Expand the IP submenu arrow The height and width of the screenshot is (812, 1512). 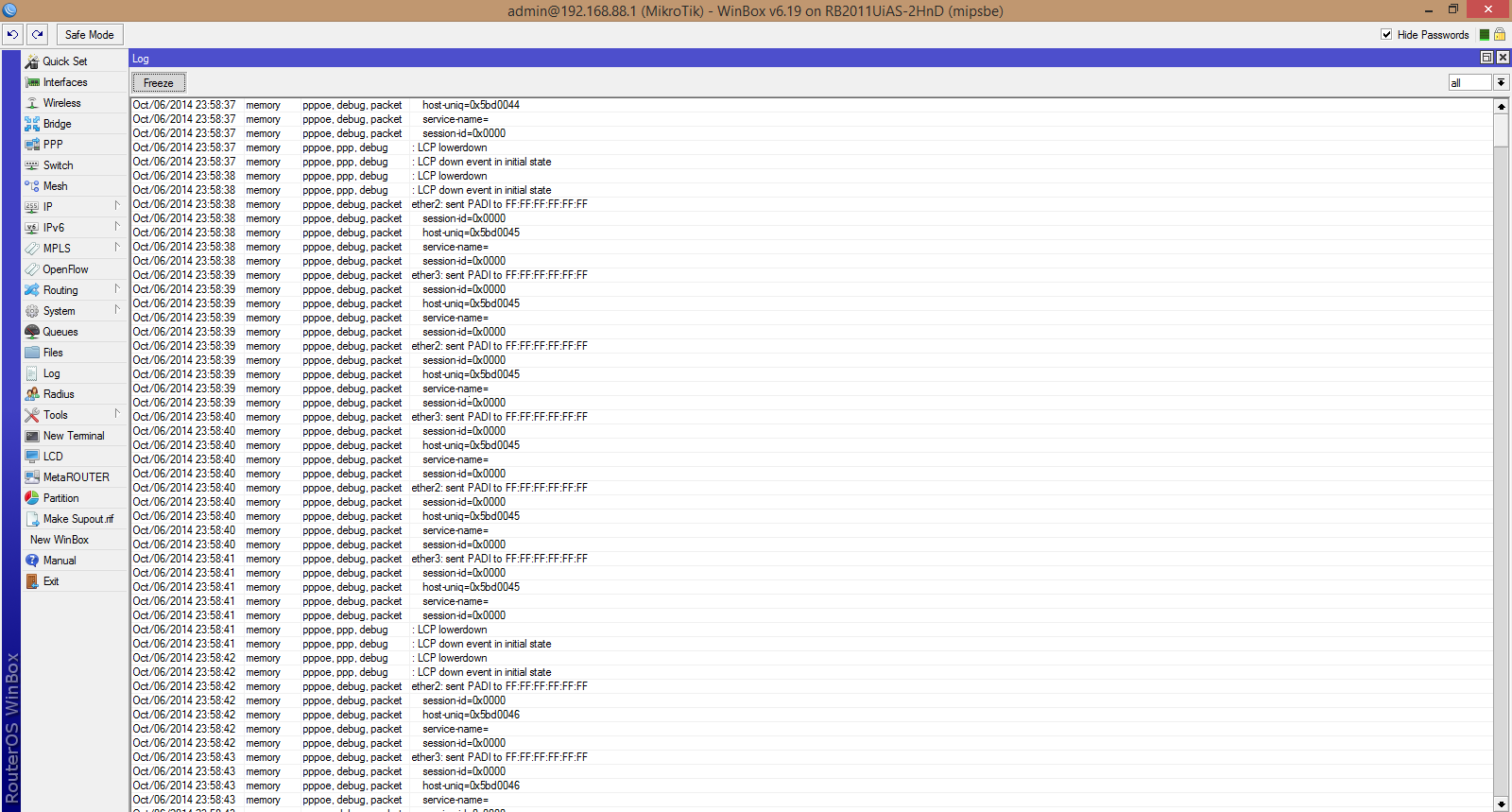117,206
